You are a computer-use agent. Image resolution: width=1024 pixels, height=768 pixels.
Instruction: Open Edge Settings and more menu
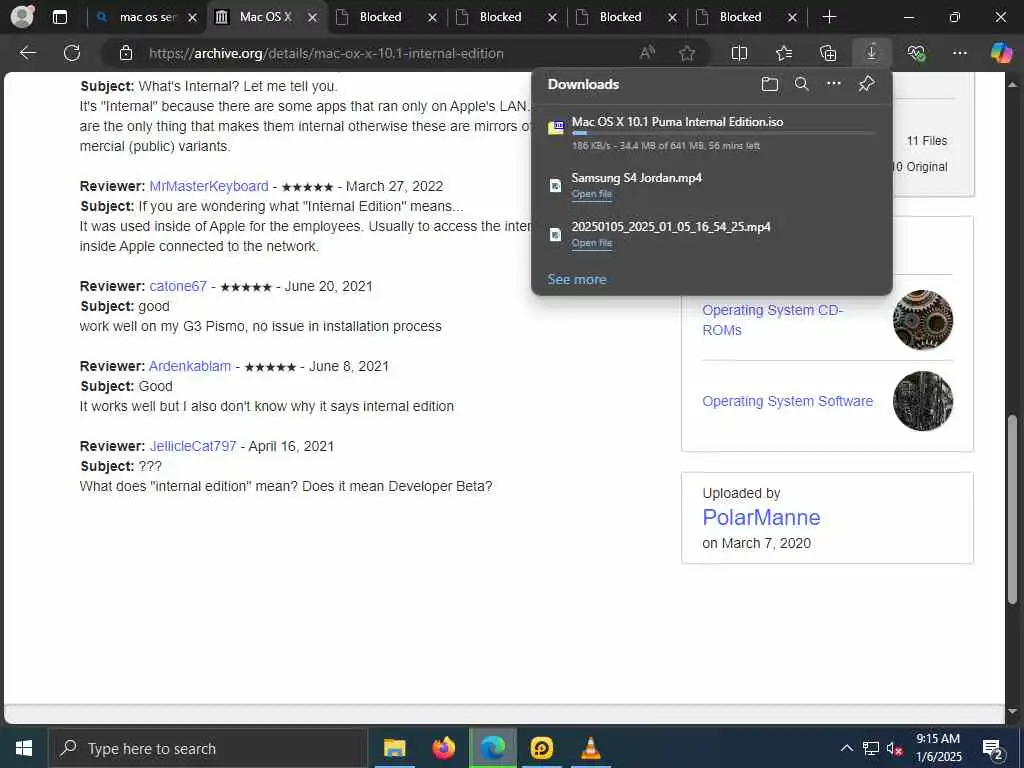[959, 53]
